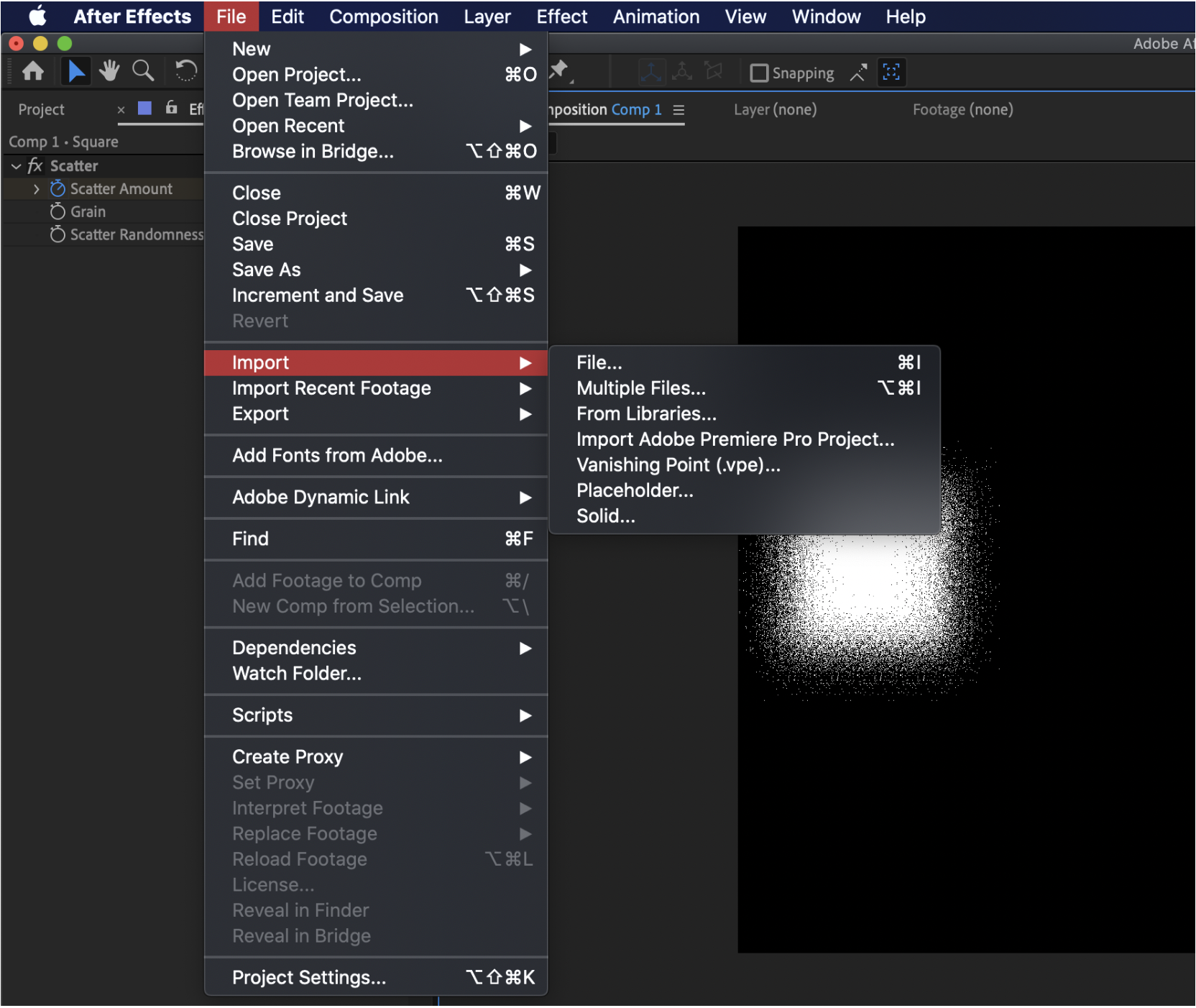1196x1008 pixels.
Task: Choose Multiple Files... import option
Action: 745,388
